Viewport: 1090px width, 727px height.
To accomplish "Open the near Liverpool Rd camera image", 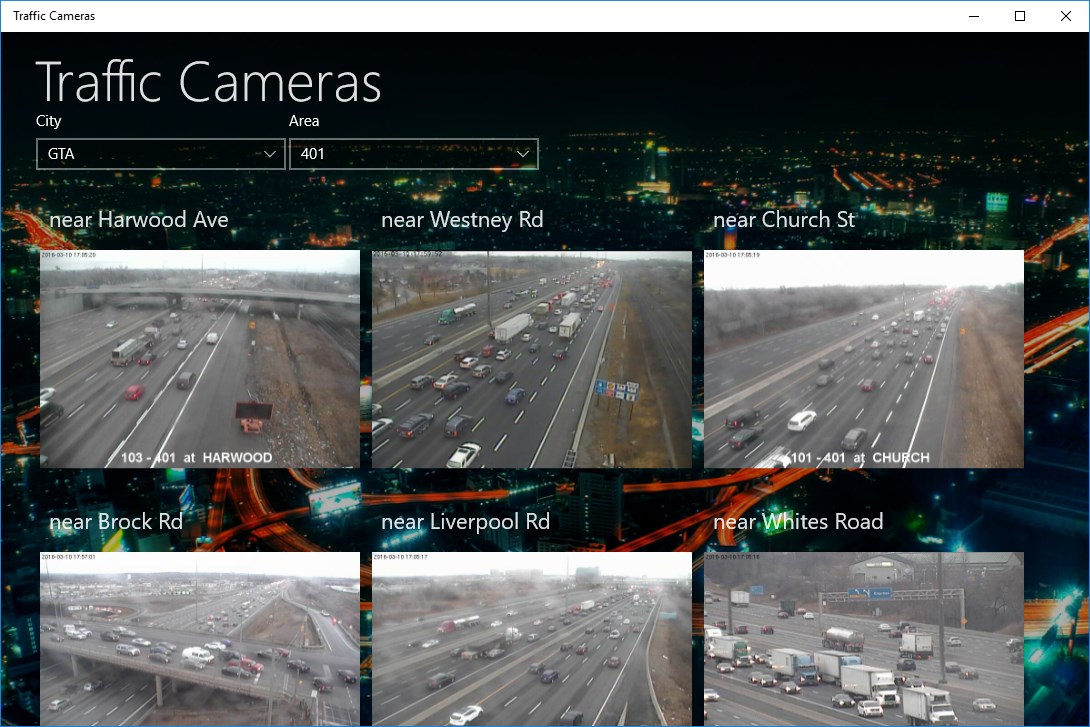I will pyautogui.click(x=532, y=639).
